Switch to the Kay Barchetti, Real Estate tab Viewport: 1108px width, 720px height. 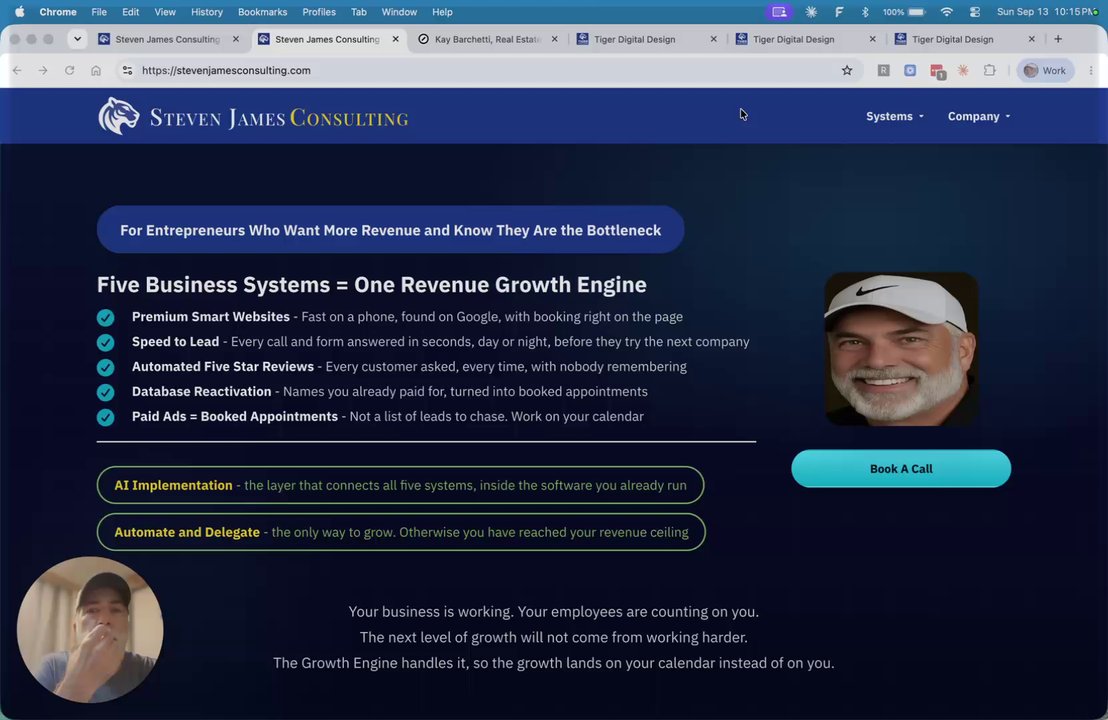488,39
